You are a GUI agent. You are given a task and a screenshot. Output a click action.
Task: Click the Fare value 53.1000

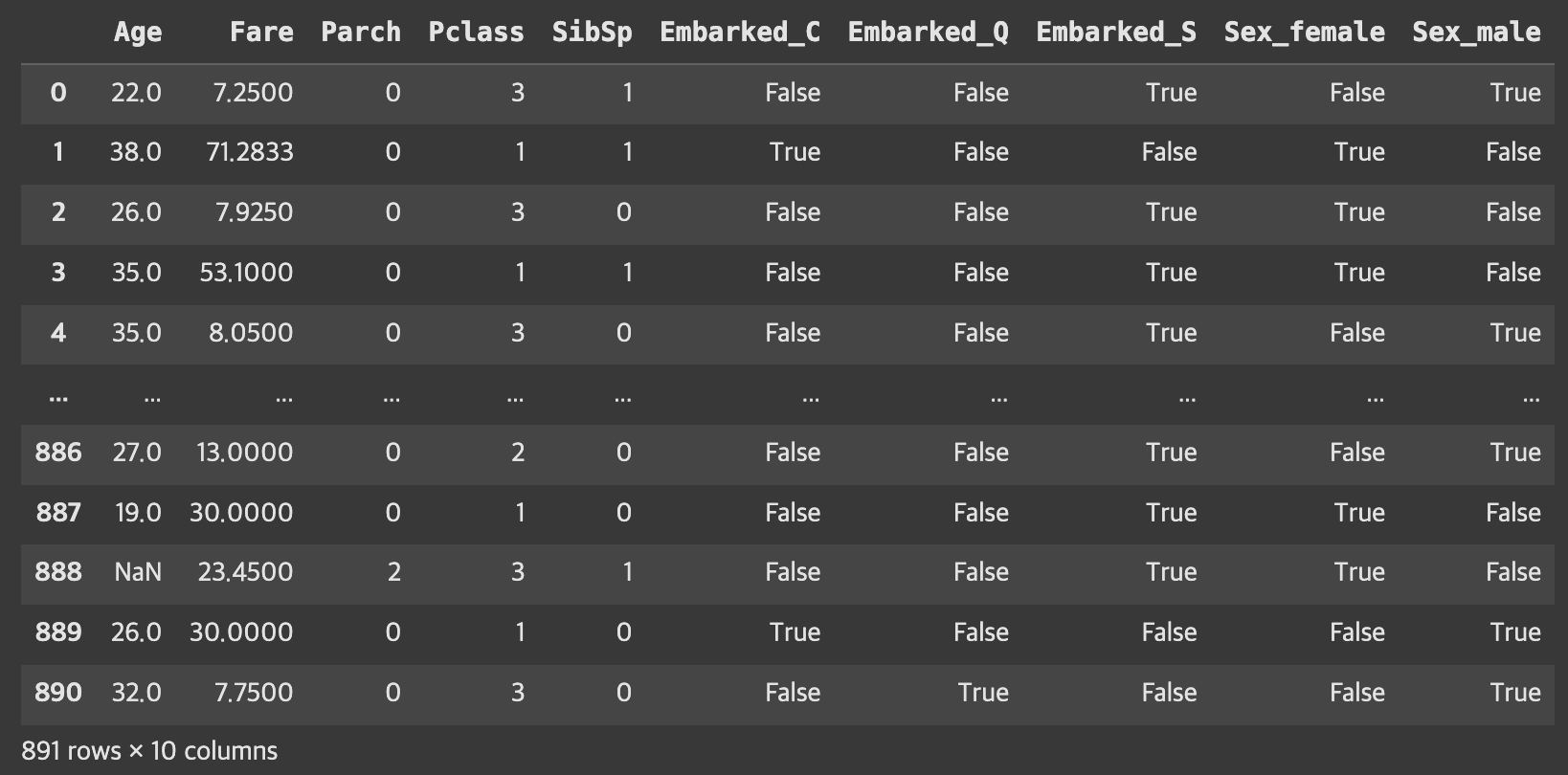247,273
